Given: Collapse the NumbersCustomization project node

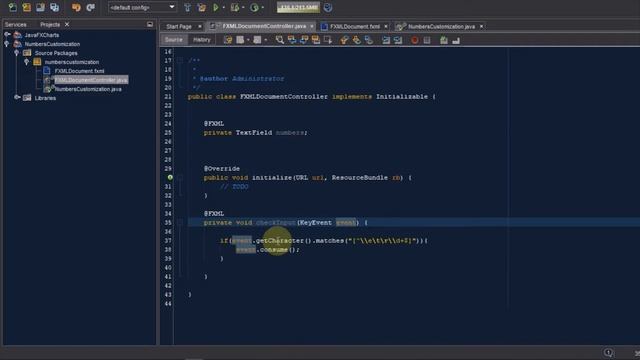Looking at the screenshot, I should coord(7,44).
